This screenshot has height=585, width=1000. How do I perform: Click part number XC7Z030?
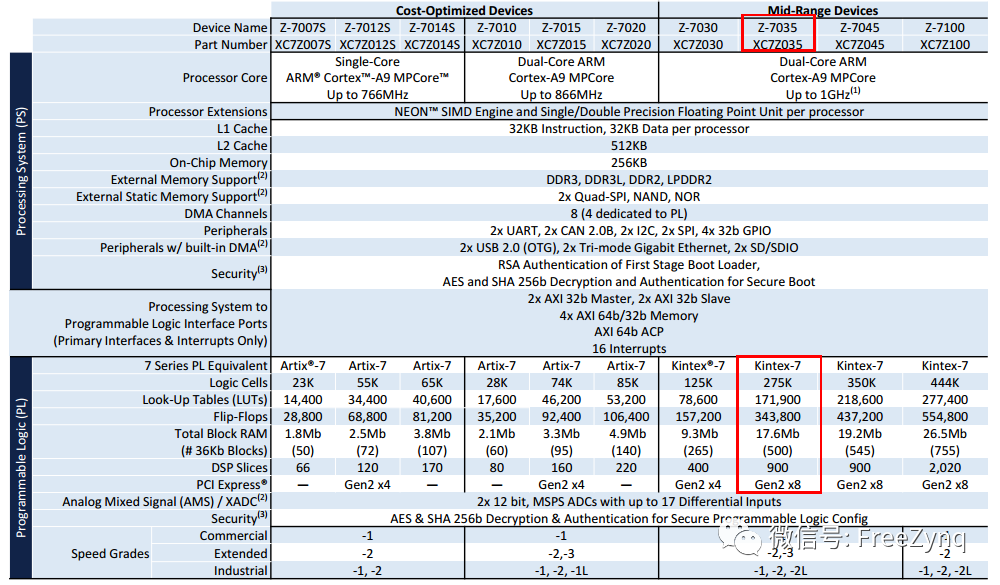(x=698, y=45)
